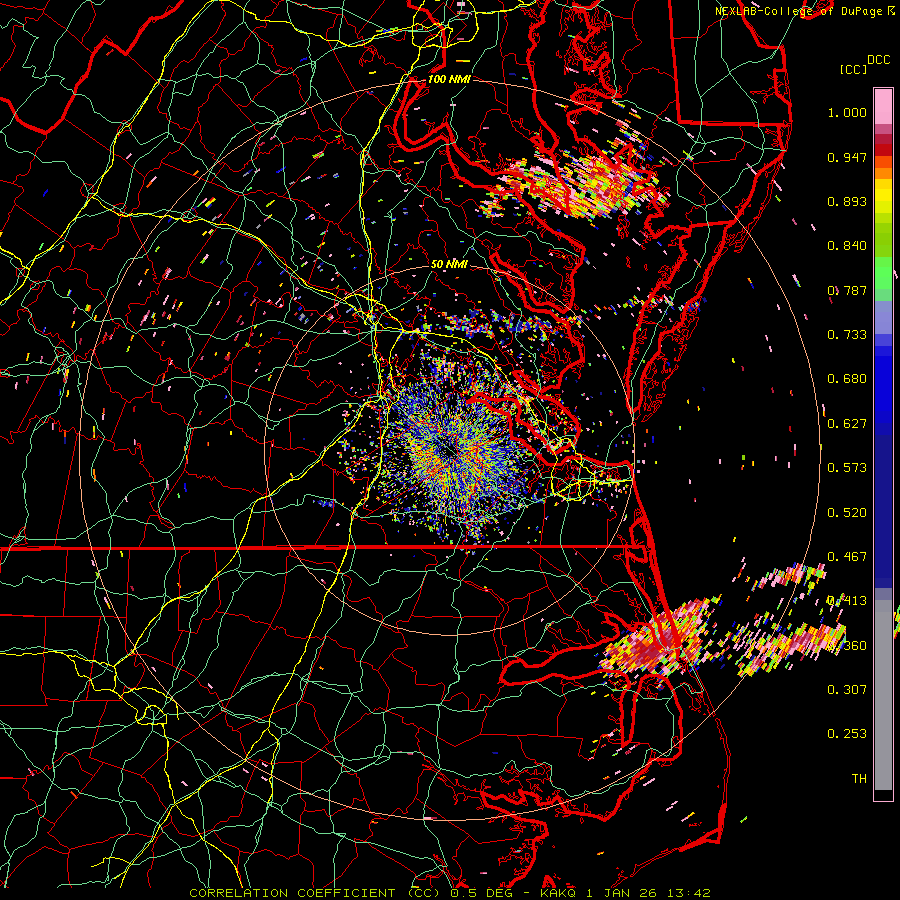
Task: Click the KAKQ station identifier
Action: click(560, 893)
